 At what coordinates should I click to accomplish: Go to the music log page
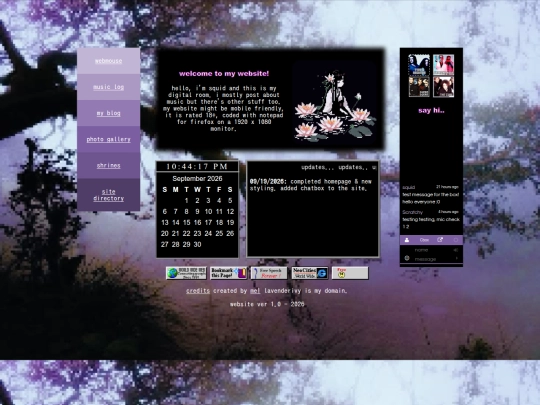point(108,87)
